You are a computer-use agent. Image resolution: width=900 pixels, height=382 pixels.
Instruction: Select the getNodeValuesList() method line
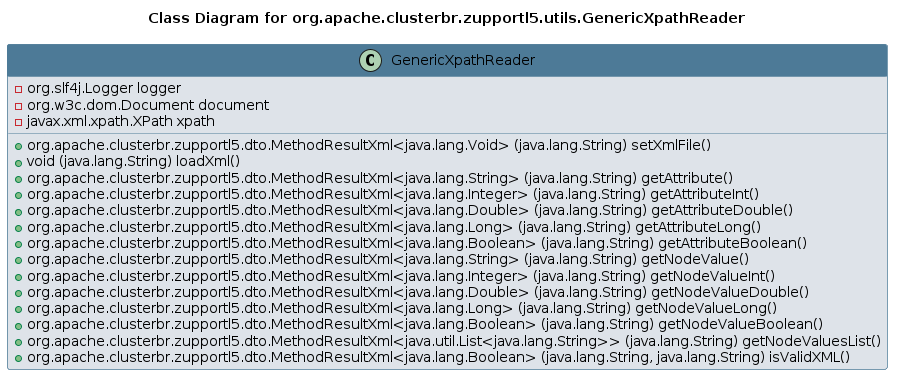coord(454,342)
